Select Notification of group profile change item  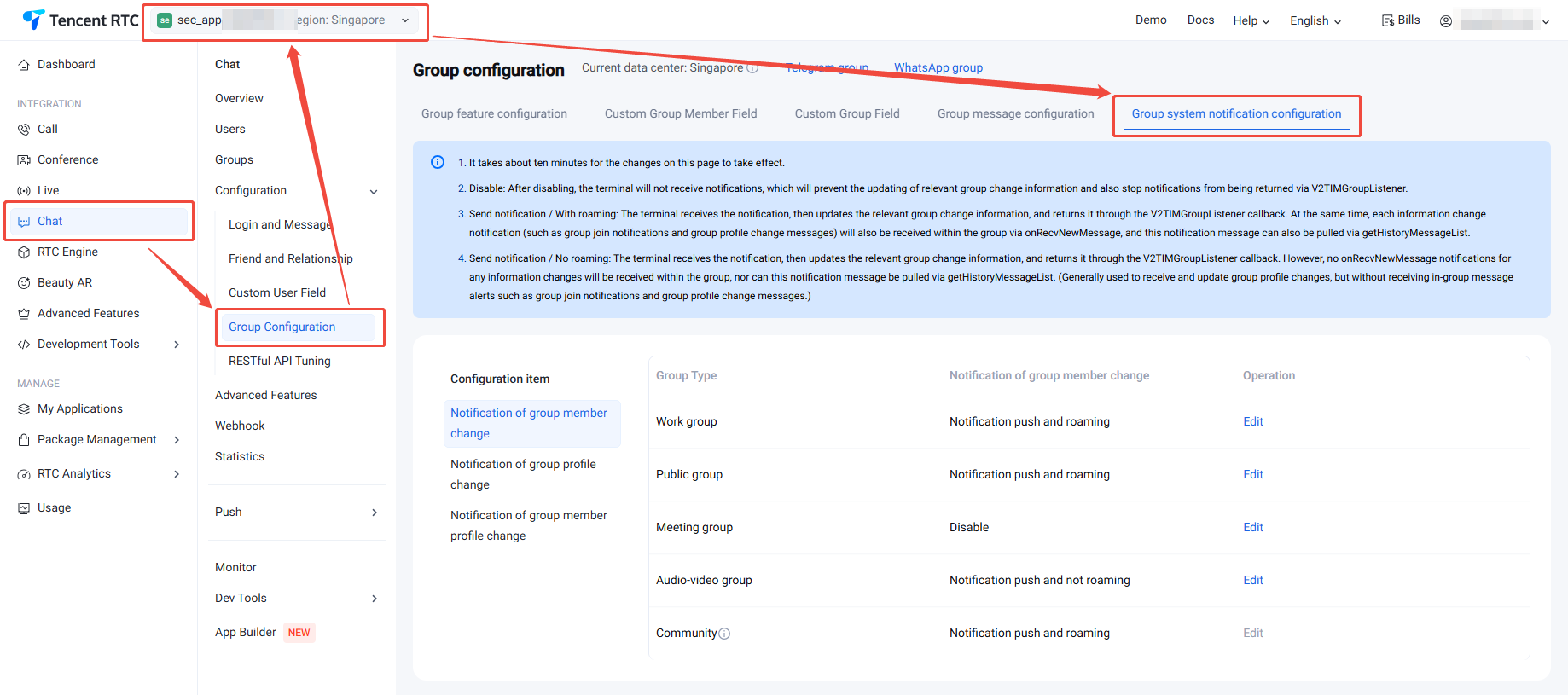tap(523, 474)
